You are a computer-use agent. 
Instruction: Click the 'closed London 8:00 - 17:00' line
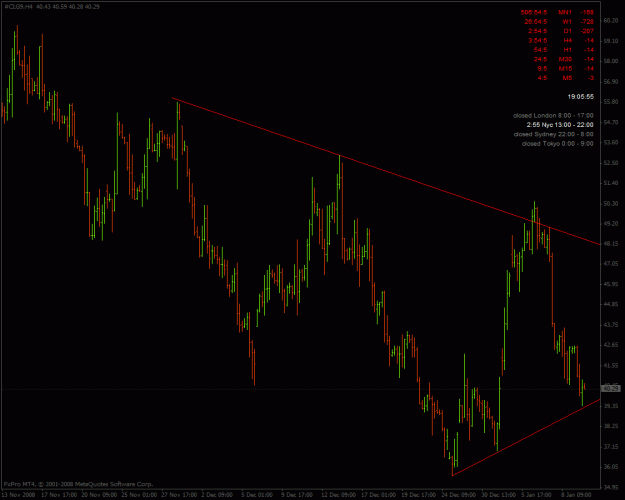[553, 116]
